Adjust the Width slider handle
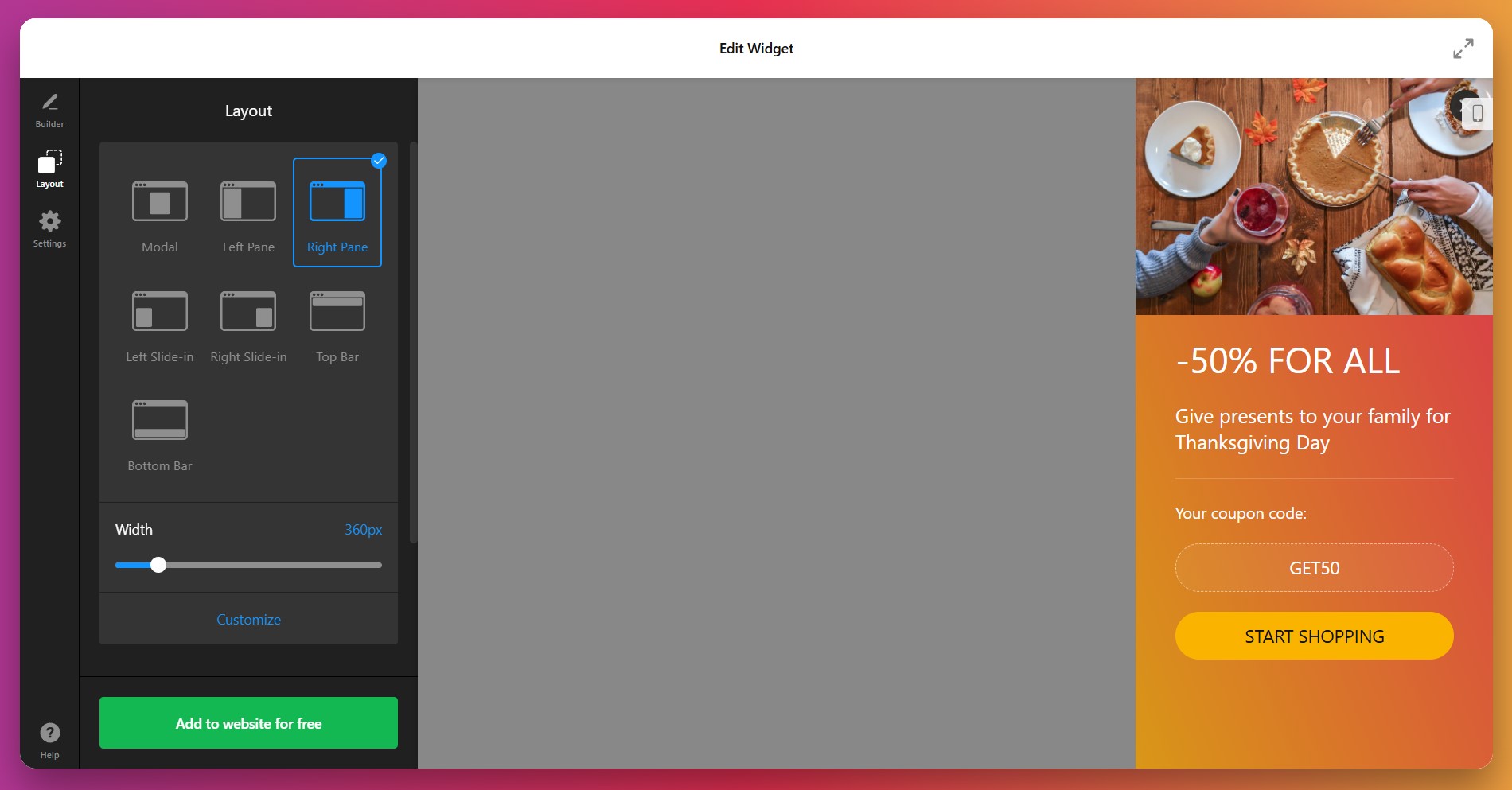Image resolution: width=1512 pixels, height=790 pixels. click(158, 565)
